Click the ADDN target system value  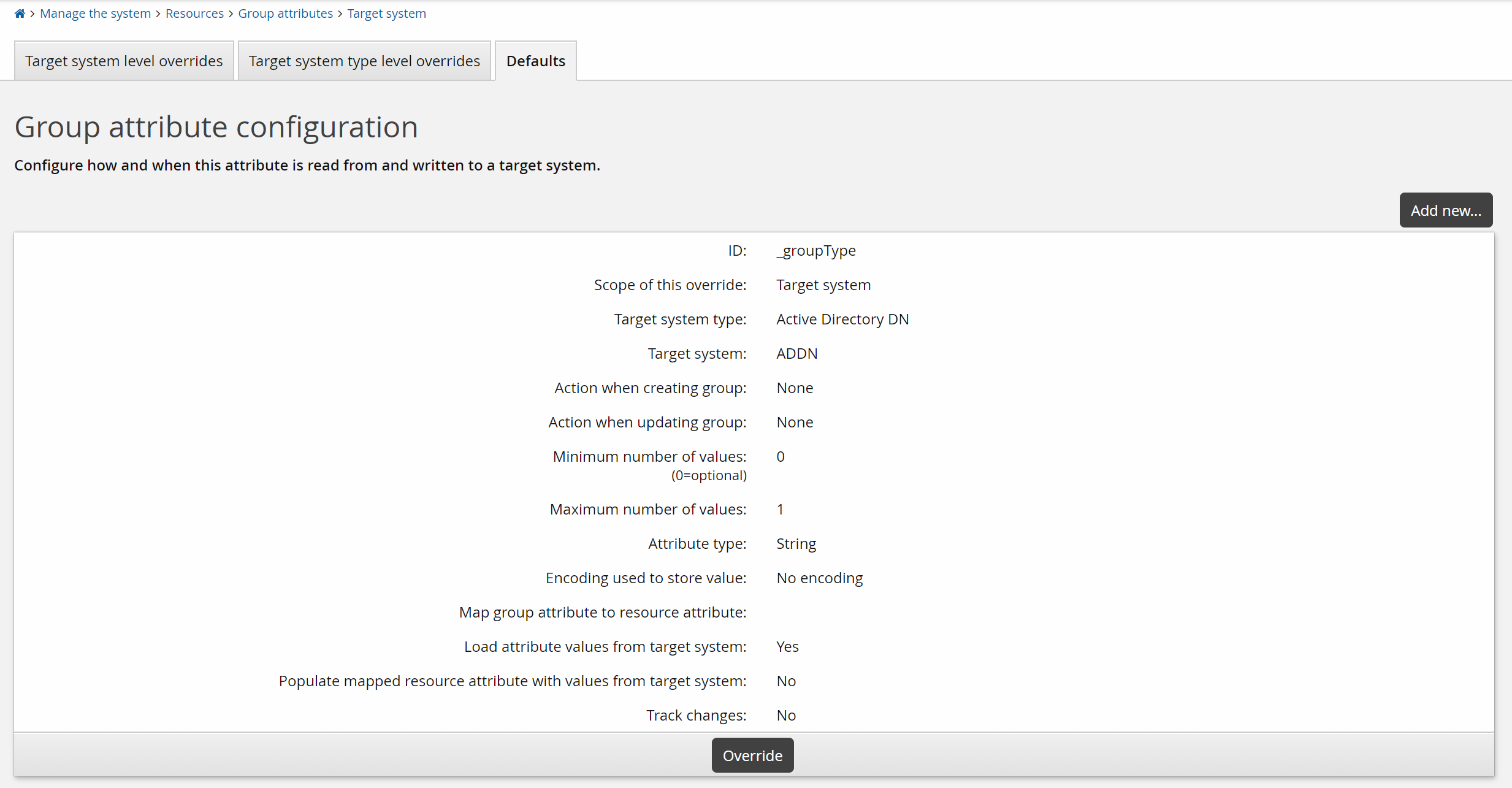pos(796,353)
